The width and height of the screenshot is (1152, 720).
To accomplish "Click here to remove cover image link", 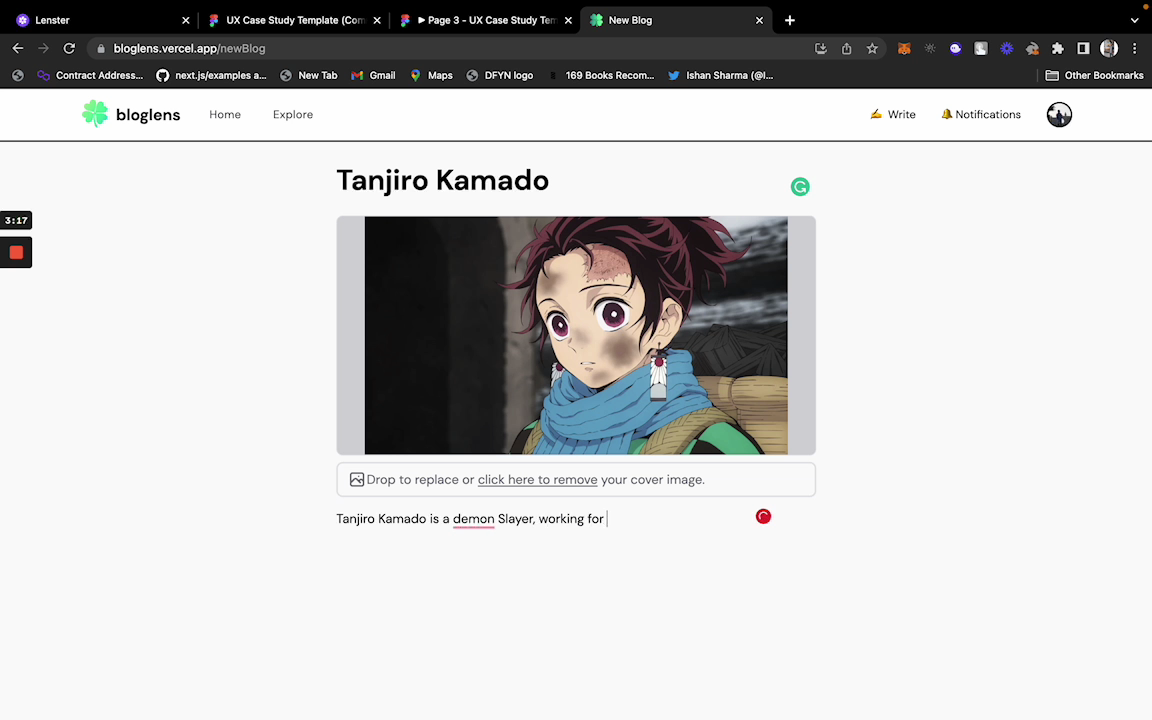I will pos(537,480).
